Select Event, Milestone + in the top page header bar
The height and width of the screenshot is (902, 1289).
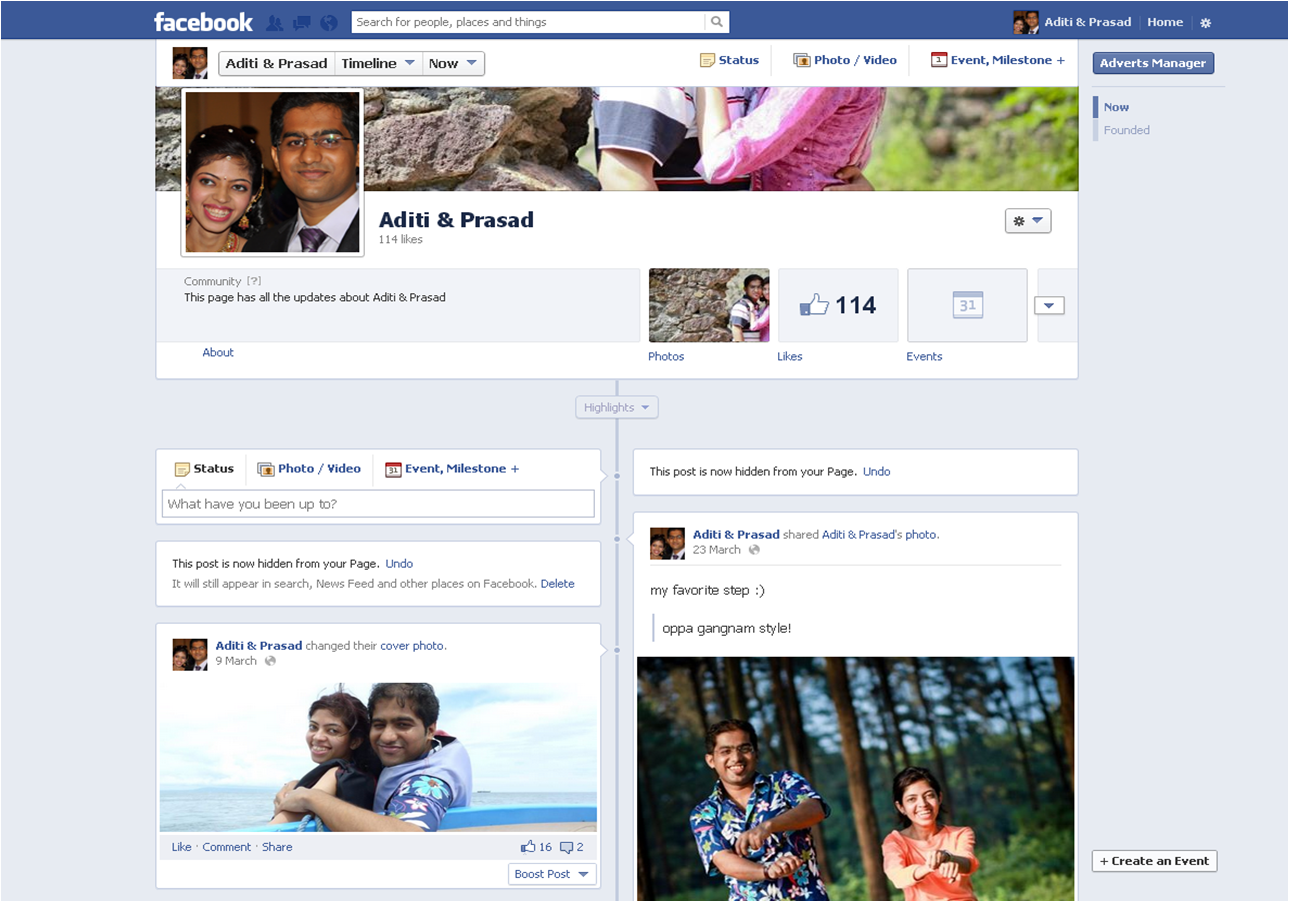997,60
